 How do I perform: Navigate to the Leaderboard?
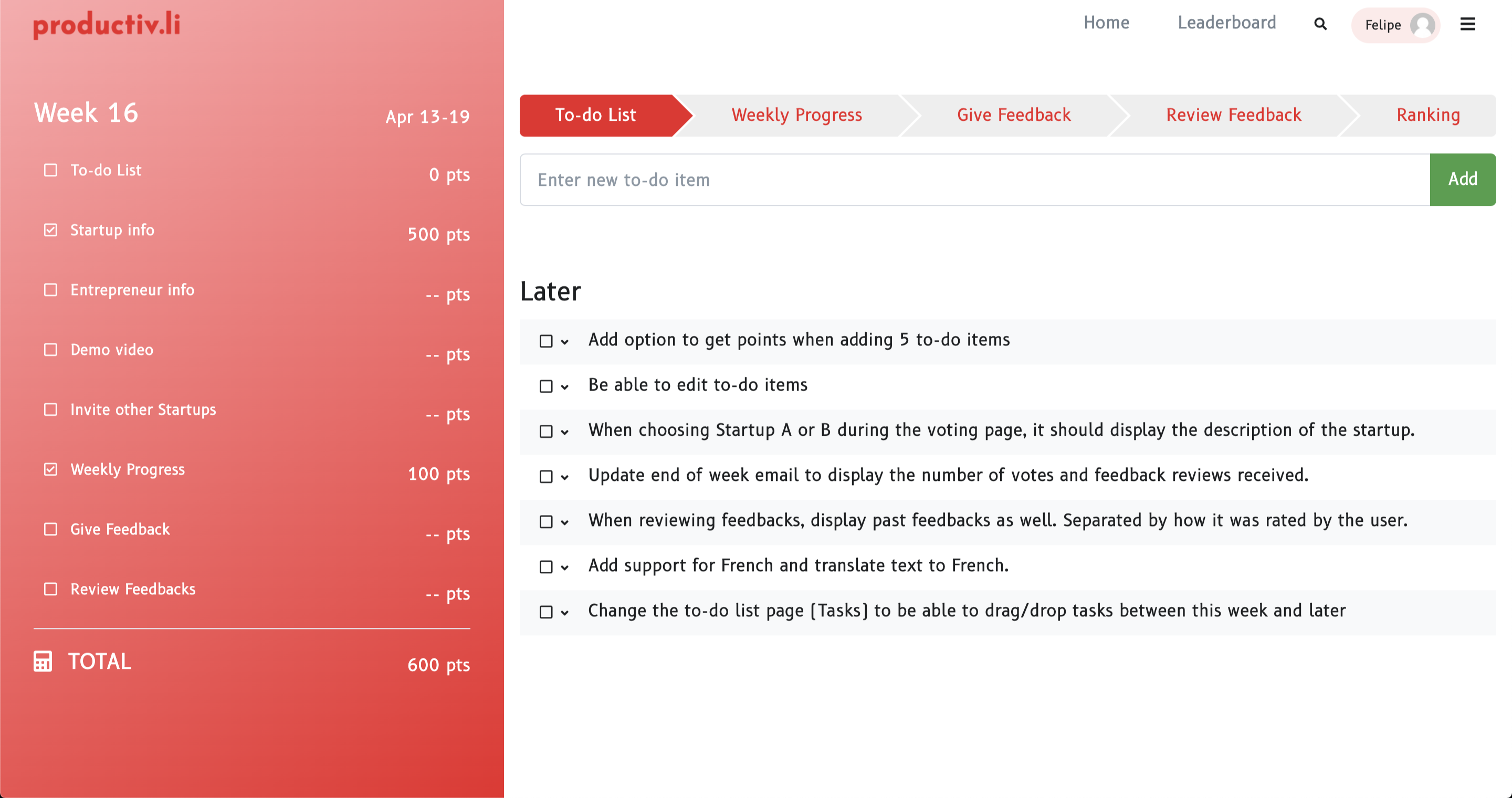(1227, 23)
